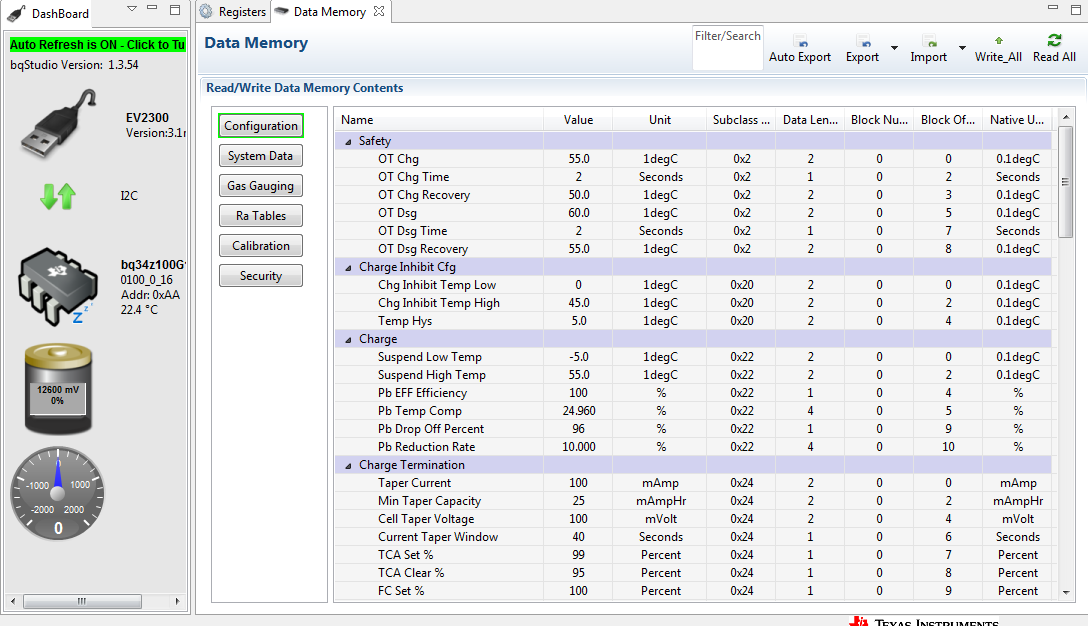Click the Import toolbar icon

point(929,41)
